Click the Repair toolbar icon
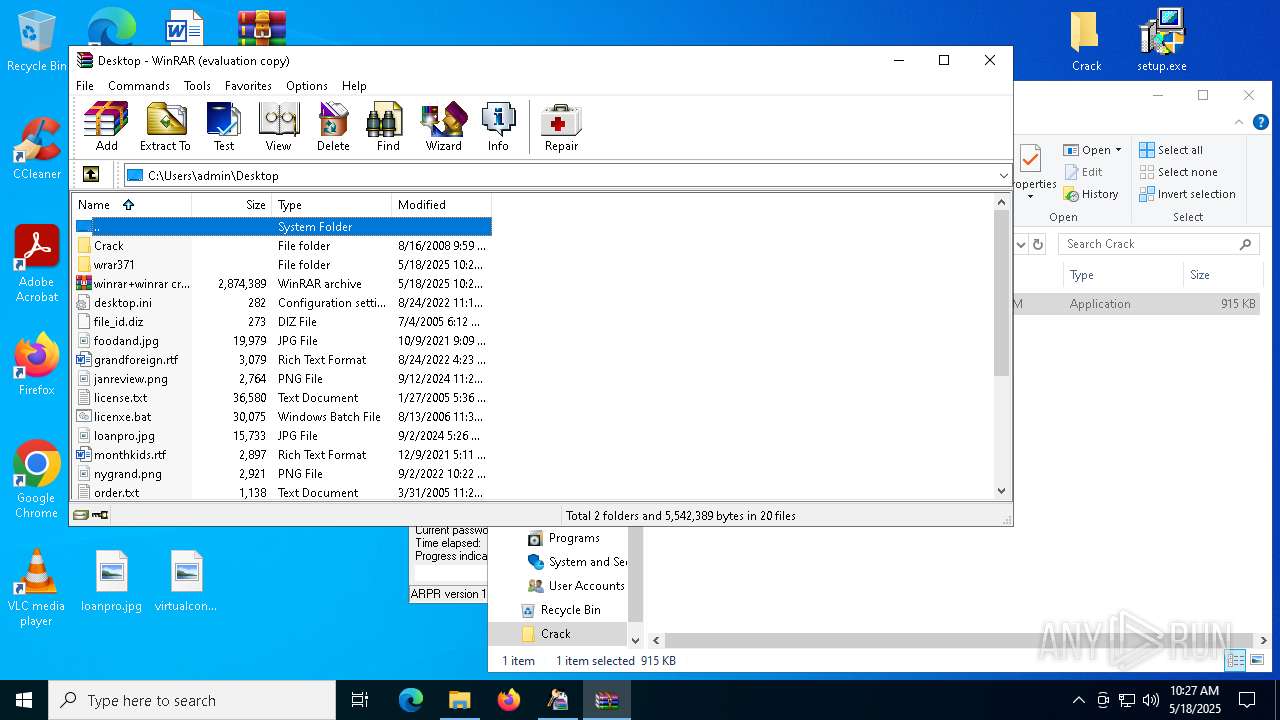Image resolution: width=1280 pixels, height=720 pixels. point(561,127)
